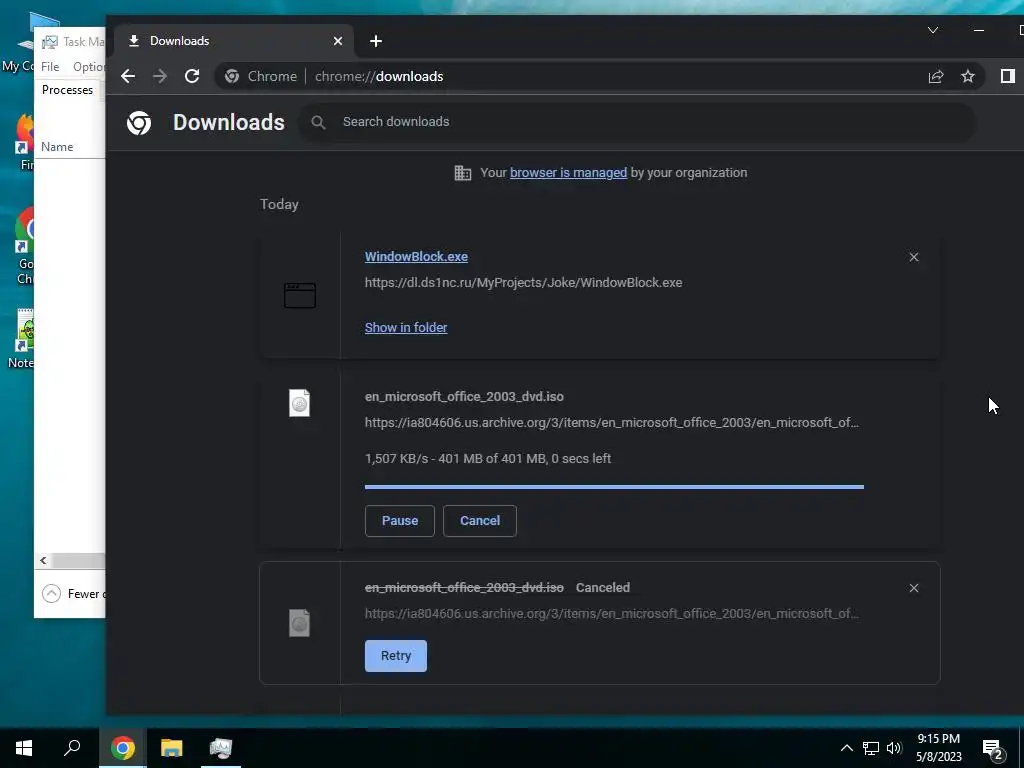
Task: Click the magnifier icon in search downloads
Action: (318, 122)
